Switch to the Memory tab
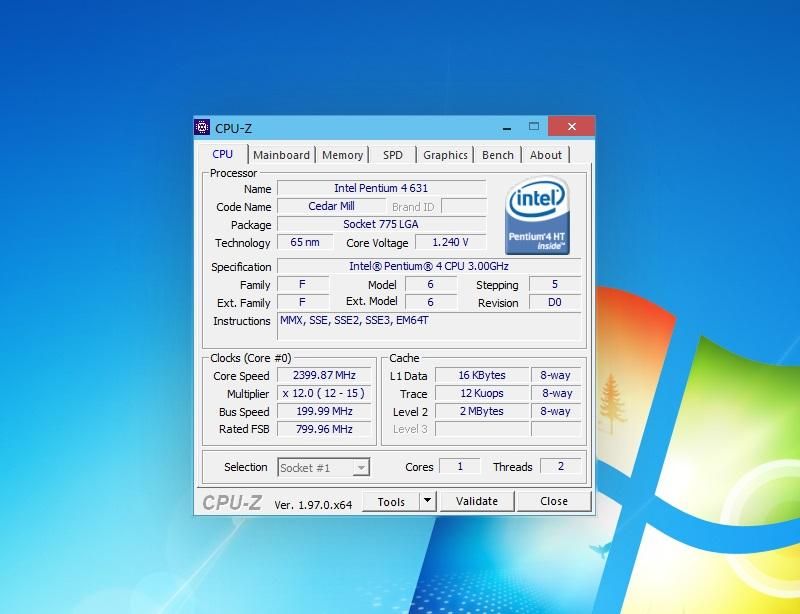Screen dimensions: 800x614 pos(342,155)
